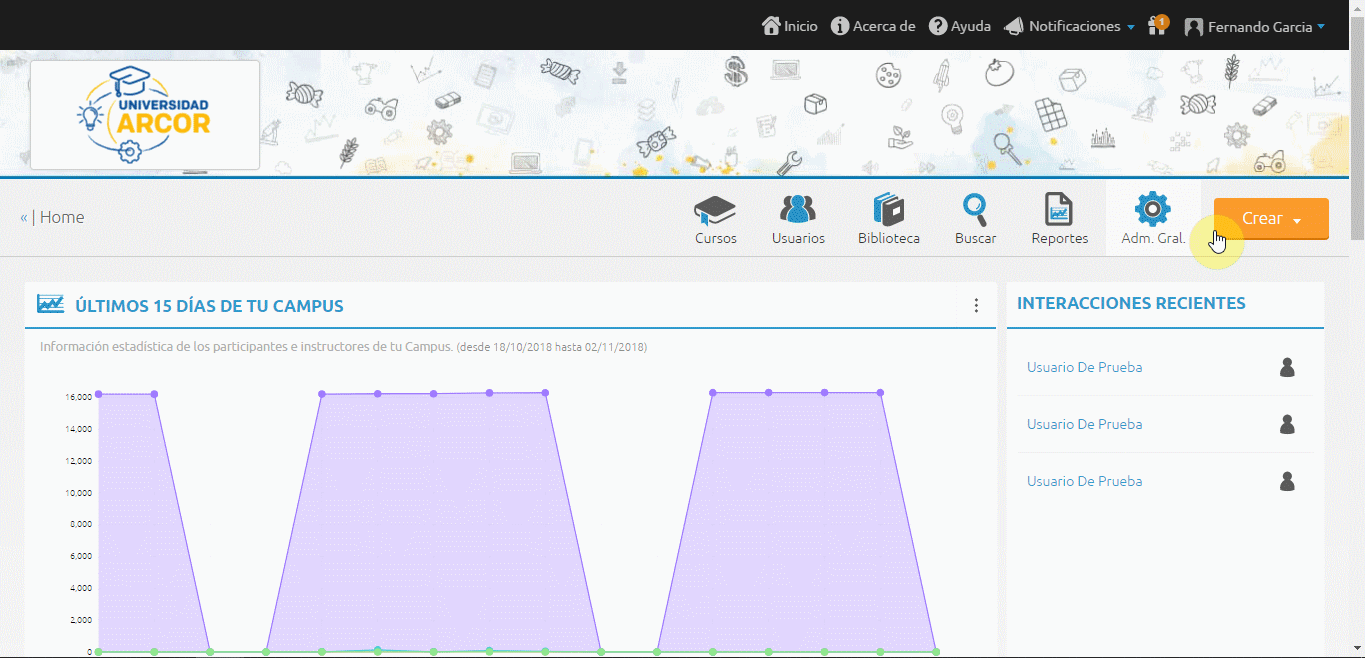Image resolution: width=1365 pixels, height=658 pixels.
Task: Click the Acerca de info icon
Action: (x=840, y=26)
